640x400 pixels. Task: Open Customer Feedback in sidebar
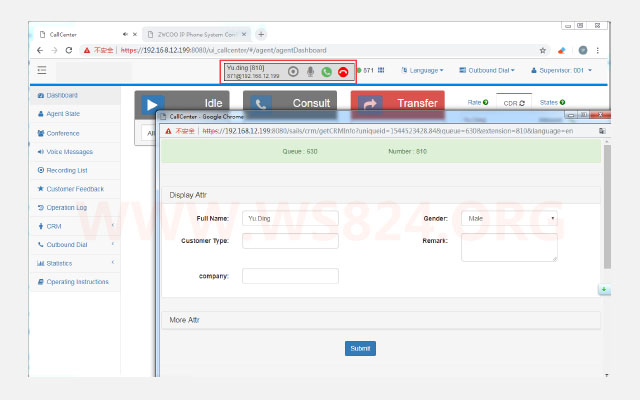point(75,189)
